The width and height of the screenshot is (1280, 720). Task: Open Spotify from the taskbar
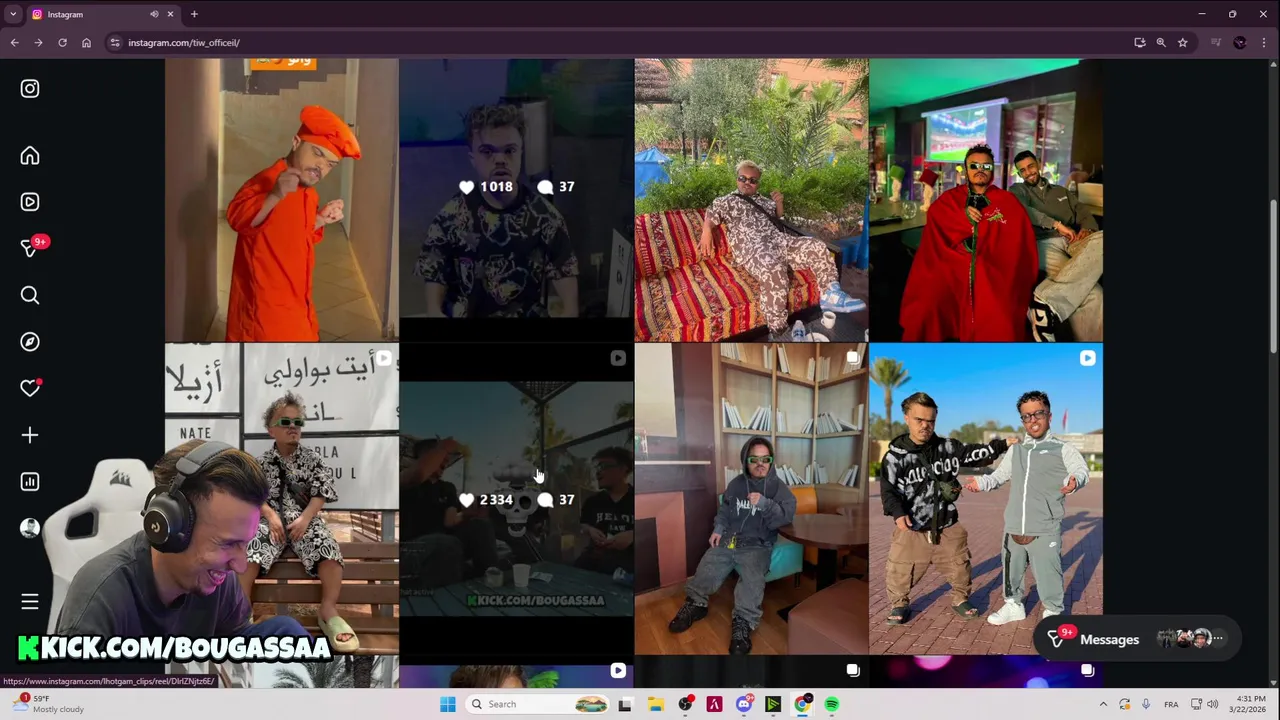pos(832,704)
